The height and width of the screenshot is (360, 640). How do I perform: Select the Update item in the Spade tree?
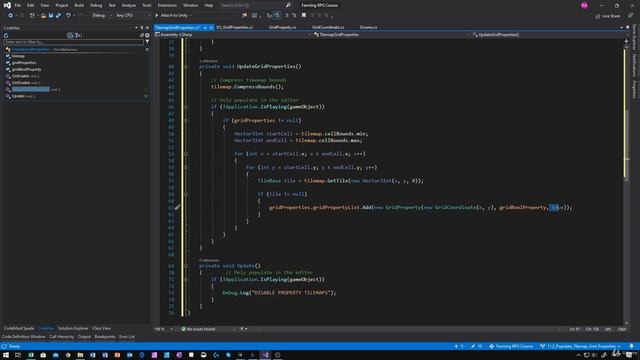[x=18, y=96]
